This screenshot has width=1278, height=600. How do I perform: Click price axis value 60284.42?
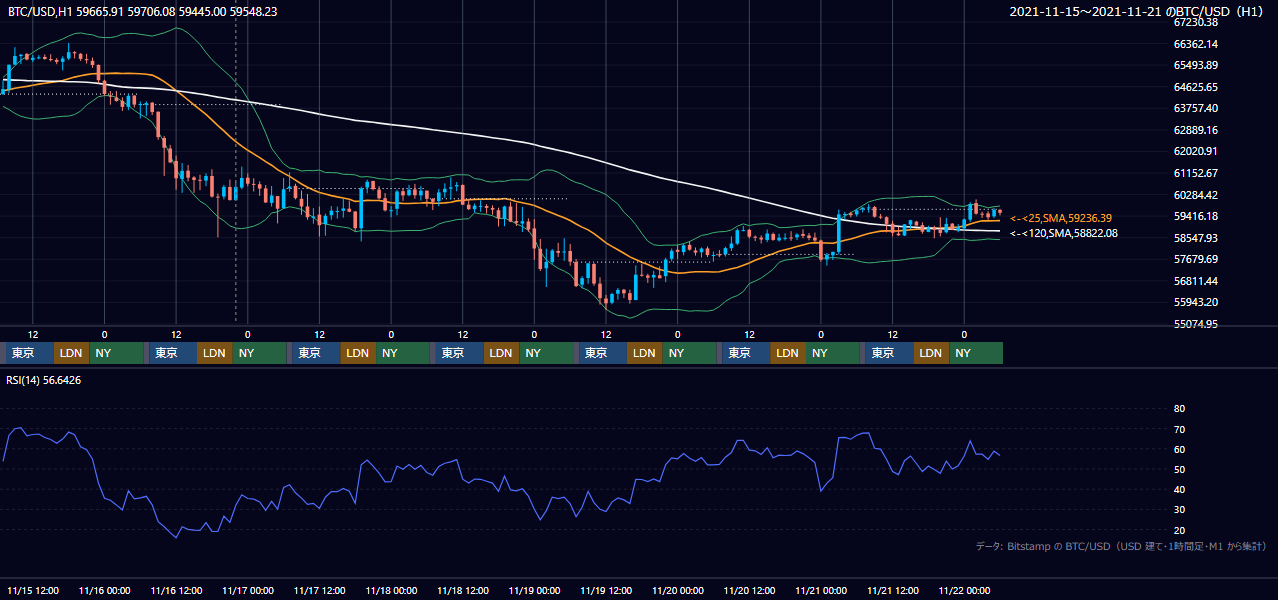[1196, 195]
